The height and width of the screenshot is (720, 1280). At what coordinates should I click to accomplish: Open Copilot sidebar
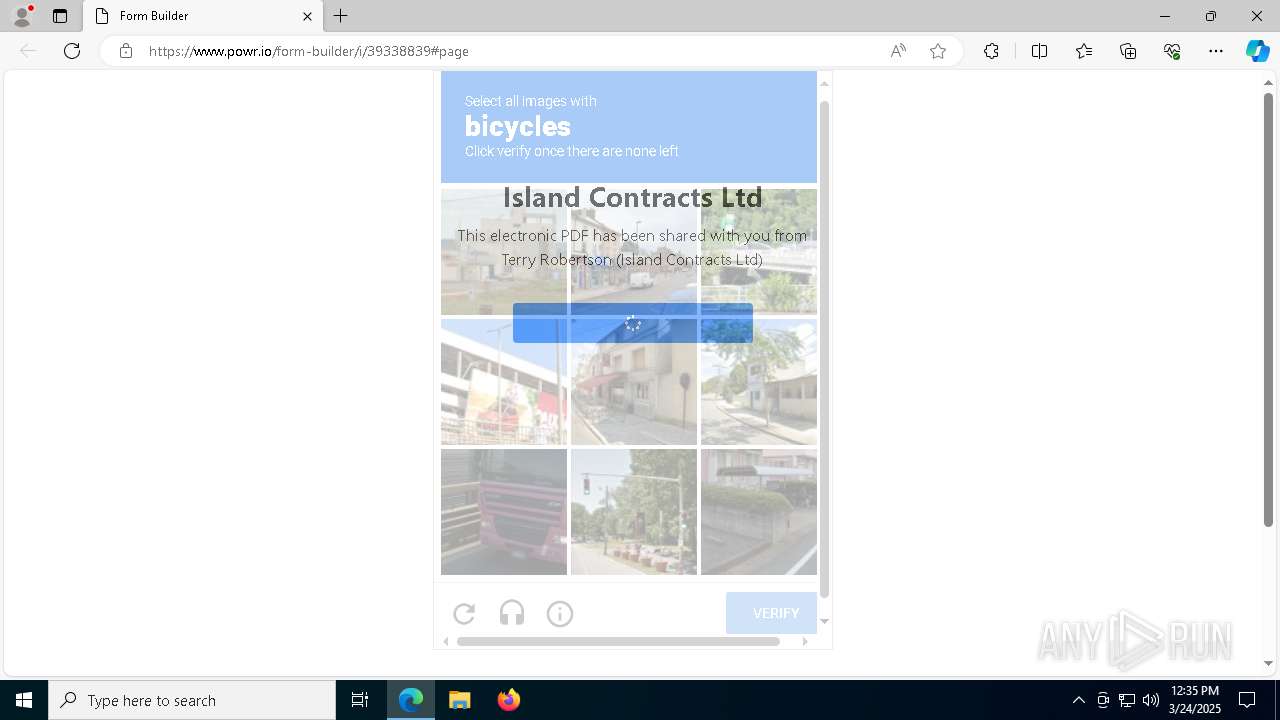[1257, 51]
